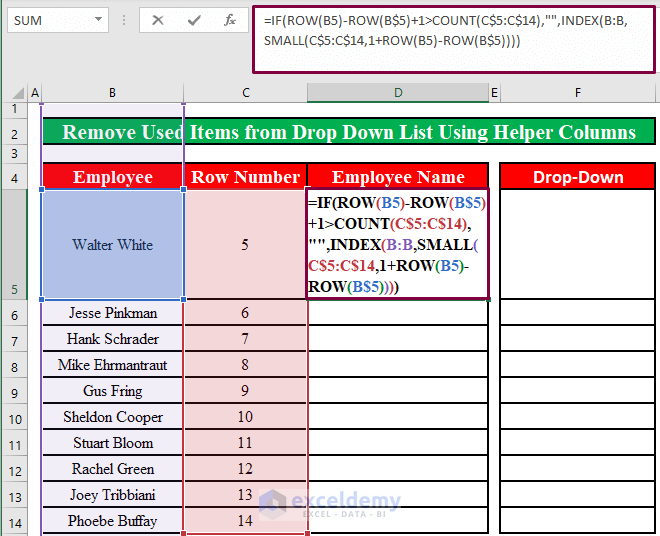Cancel the formula entry with the X icon

pos(158,20)
